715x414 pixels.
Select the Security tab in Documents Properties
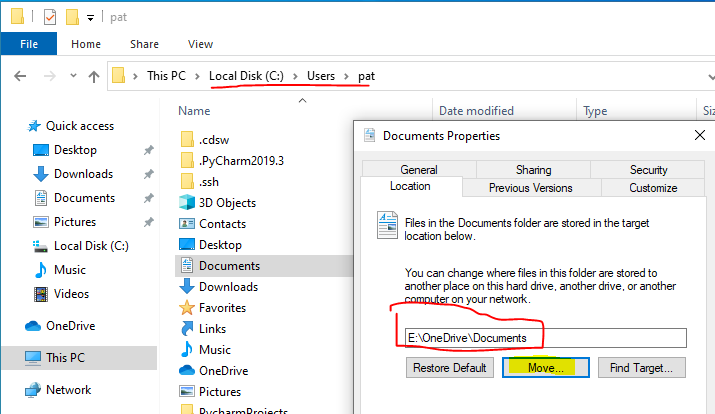pos(648,170)
